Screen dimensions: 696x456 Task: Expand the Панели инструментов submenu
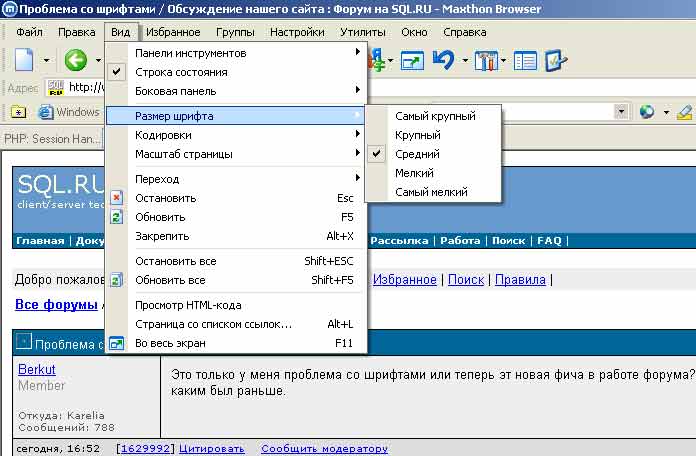(190, 53)
